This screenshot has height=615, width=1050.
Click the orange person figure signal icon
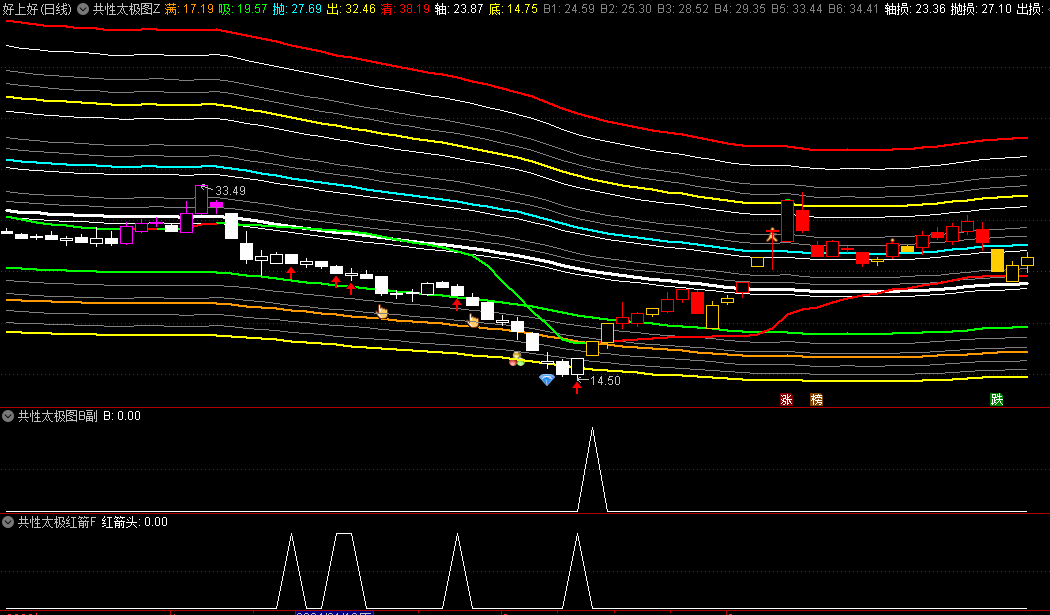click(772, 234)
